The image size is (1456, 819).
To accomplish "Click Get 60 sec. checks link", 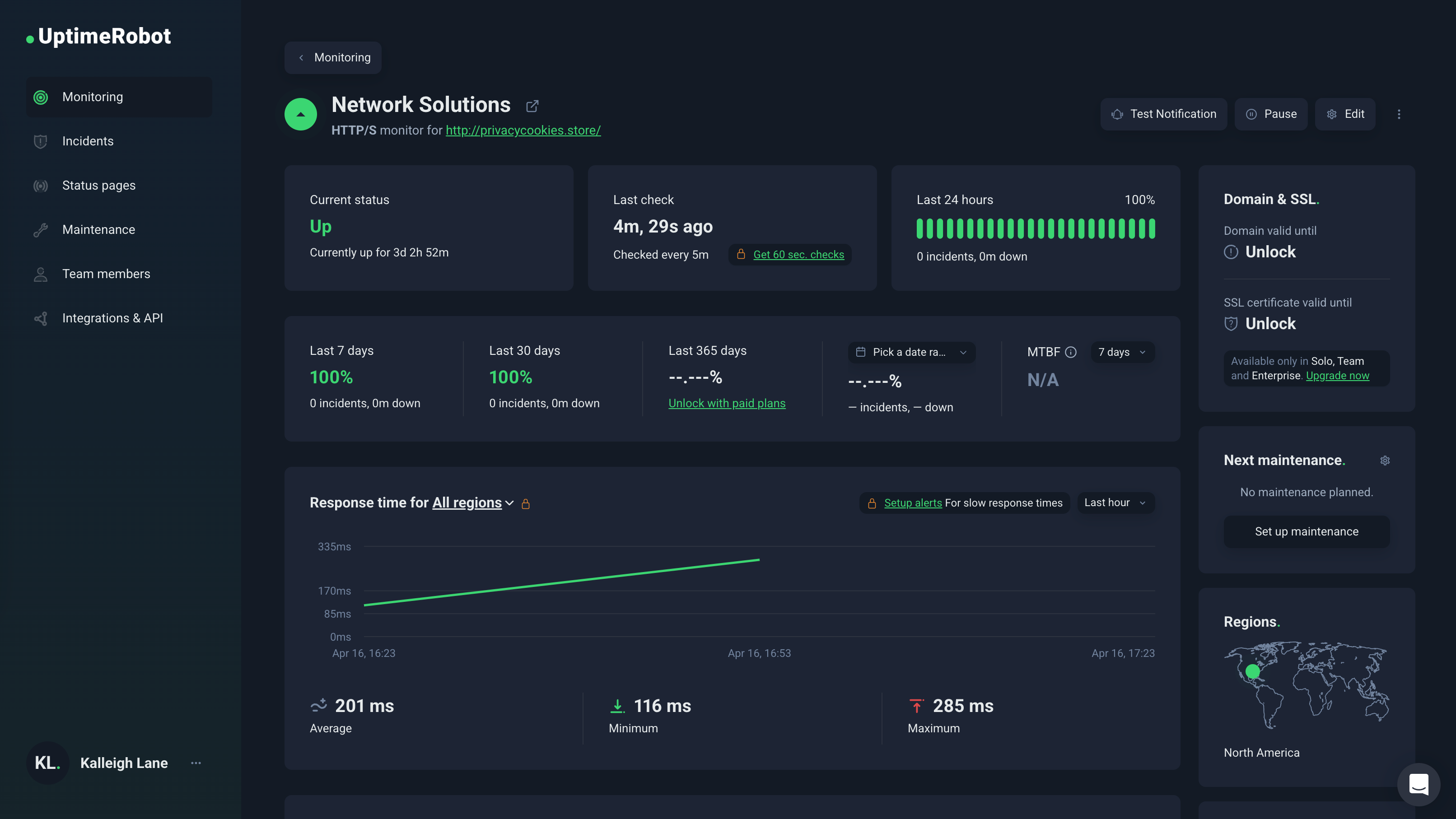I will pos(798,254).
